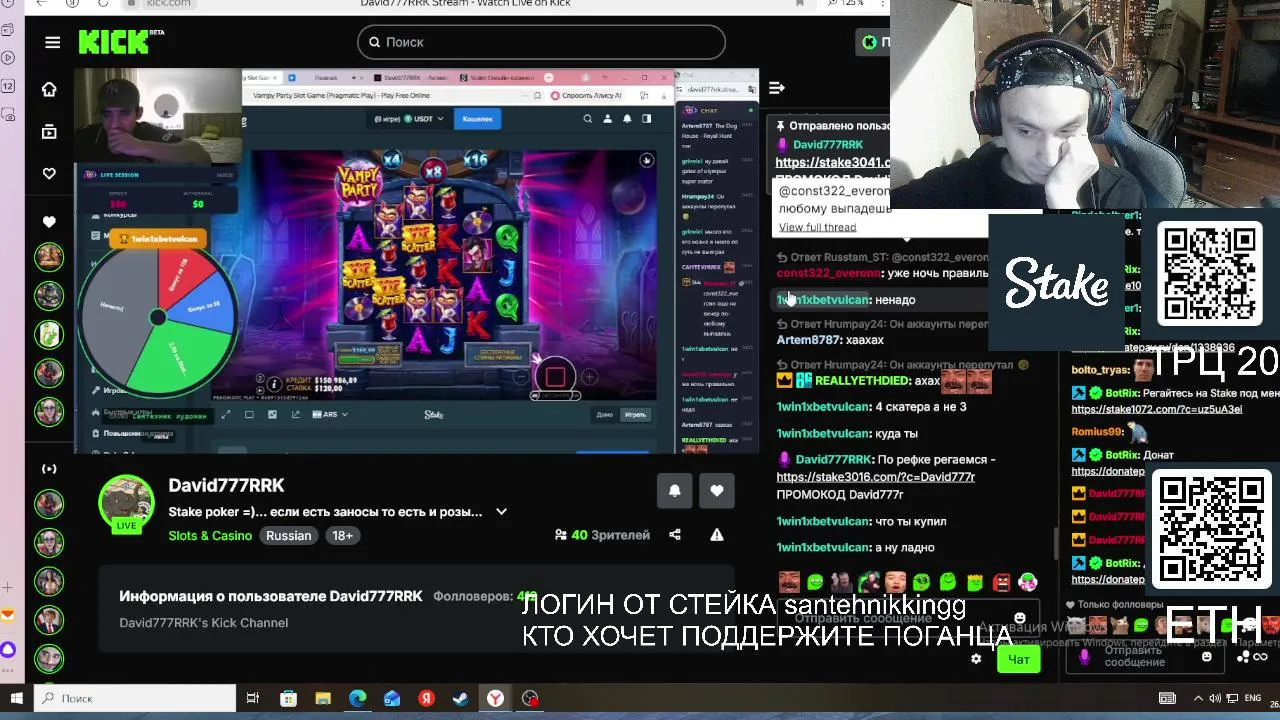Click the Windows taskbar search box

[135, 698]
